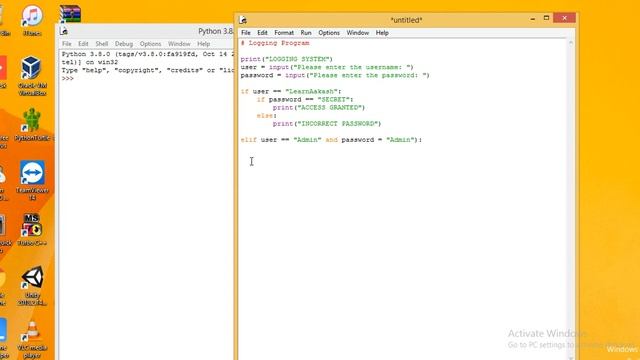Screen dimensions: 640x360
Task: Open VLC media player shortcut
Action: click(32, 339)
